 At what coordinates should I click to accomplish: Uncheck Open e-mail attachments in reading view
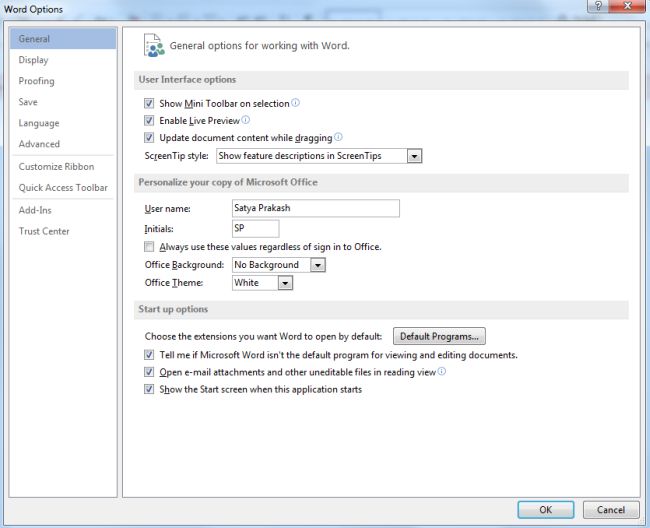tap(149, 372)
